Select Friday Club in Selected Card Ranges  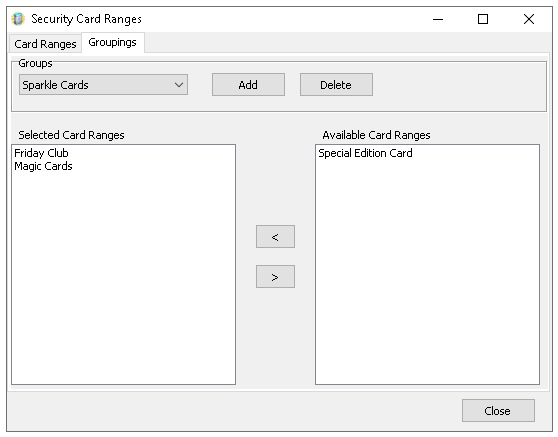tap(41, 153)
